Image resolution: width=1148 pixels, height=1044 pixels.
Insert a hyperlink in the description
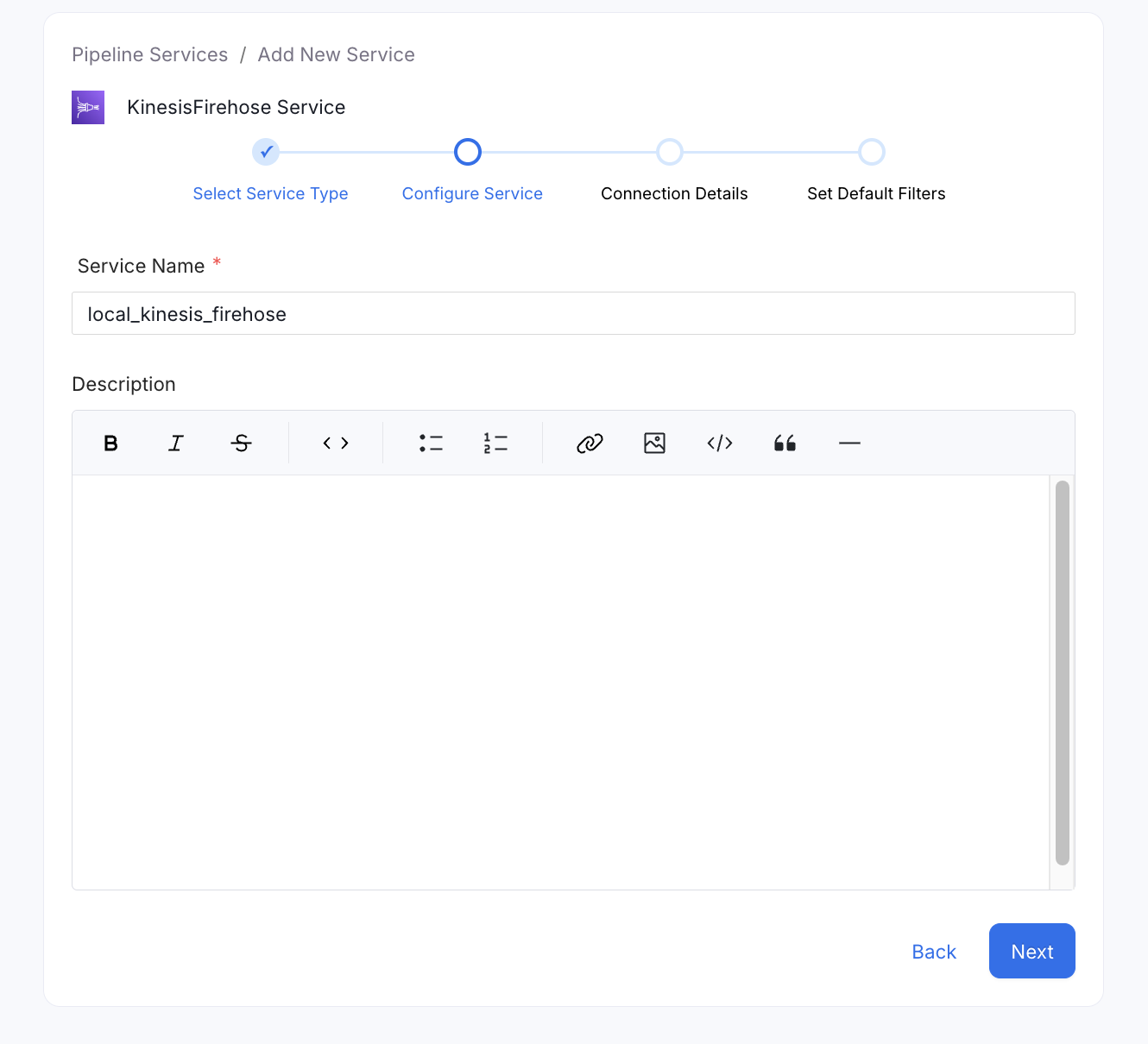tap(590, 443)
